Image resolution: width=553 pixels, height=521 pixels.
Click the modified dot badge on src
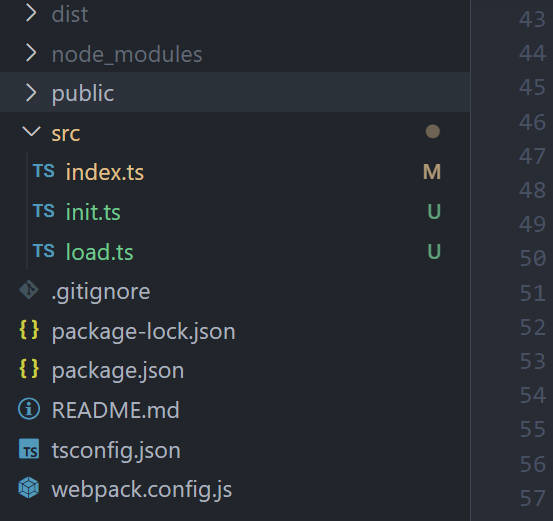pos(432,132)
